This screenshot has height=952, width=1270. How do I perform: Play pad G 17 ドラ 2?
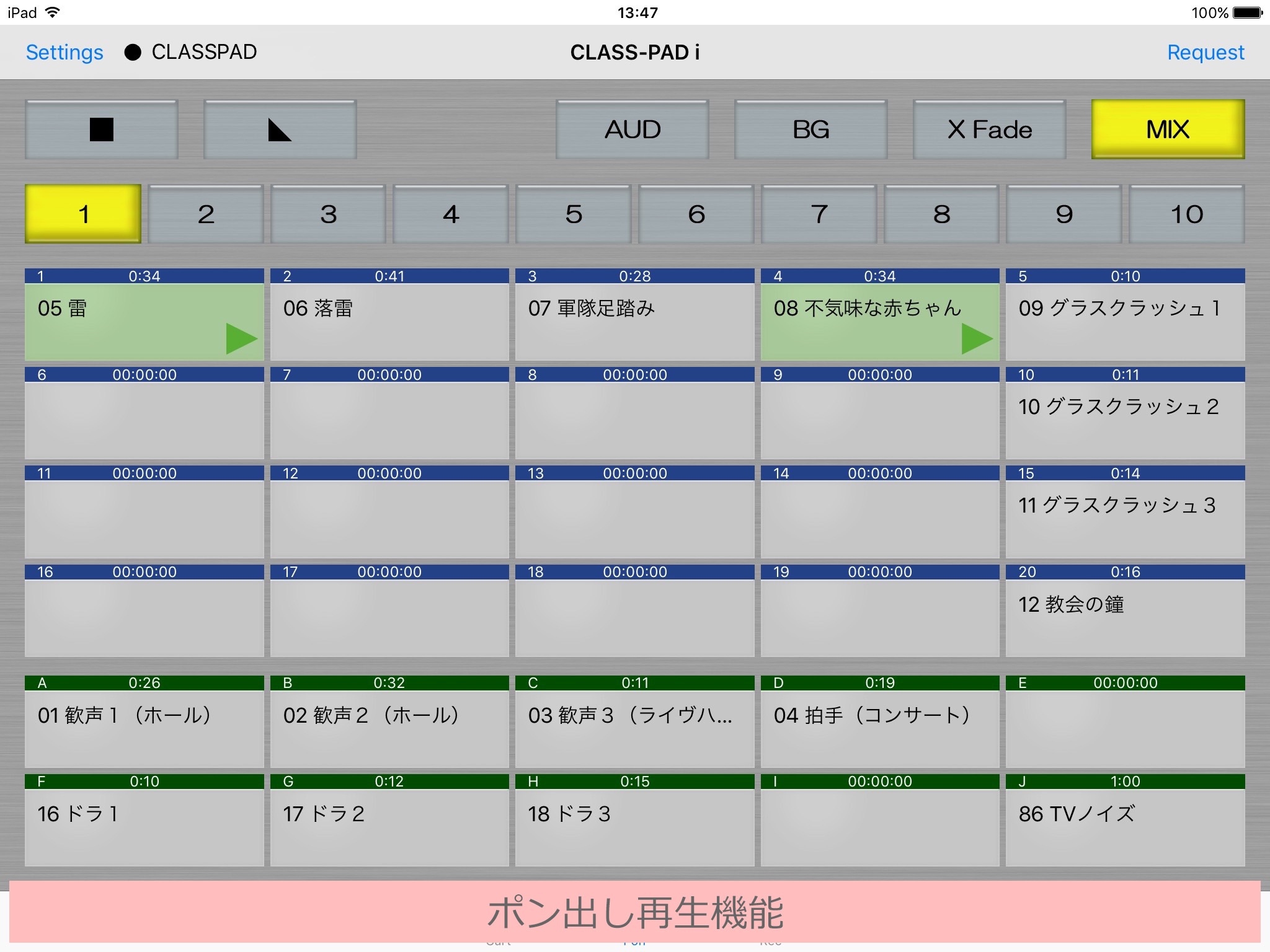point(389,820)
